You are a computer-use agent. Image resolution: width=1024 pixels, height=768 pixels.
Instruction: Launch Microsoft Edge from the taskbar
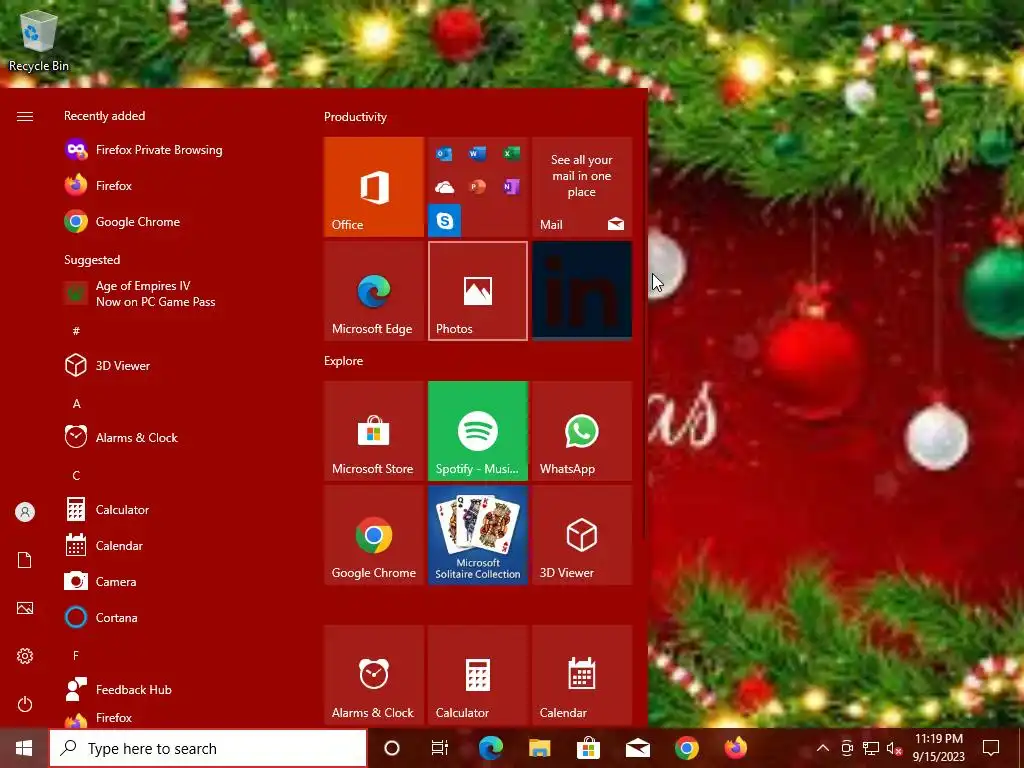[490, 748]
